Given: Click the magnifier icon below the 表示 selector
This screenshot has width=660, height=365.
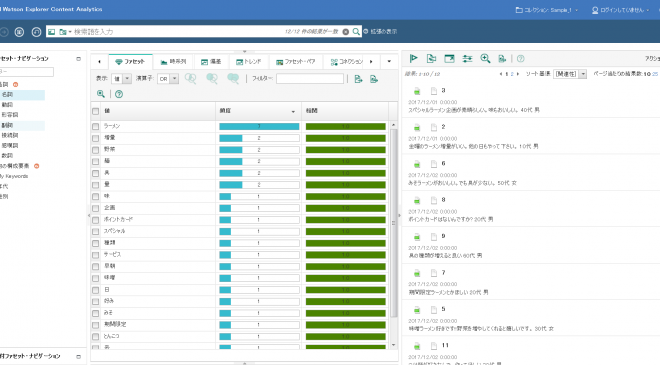Looking at the screenshot, I should point(101,94).
